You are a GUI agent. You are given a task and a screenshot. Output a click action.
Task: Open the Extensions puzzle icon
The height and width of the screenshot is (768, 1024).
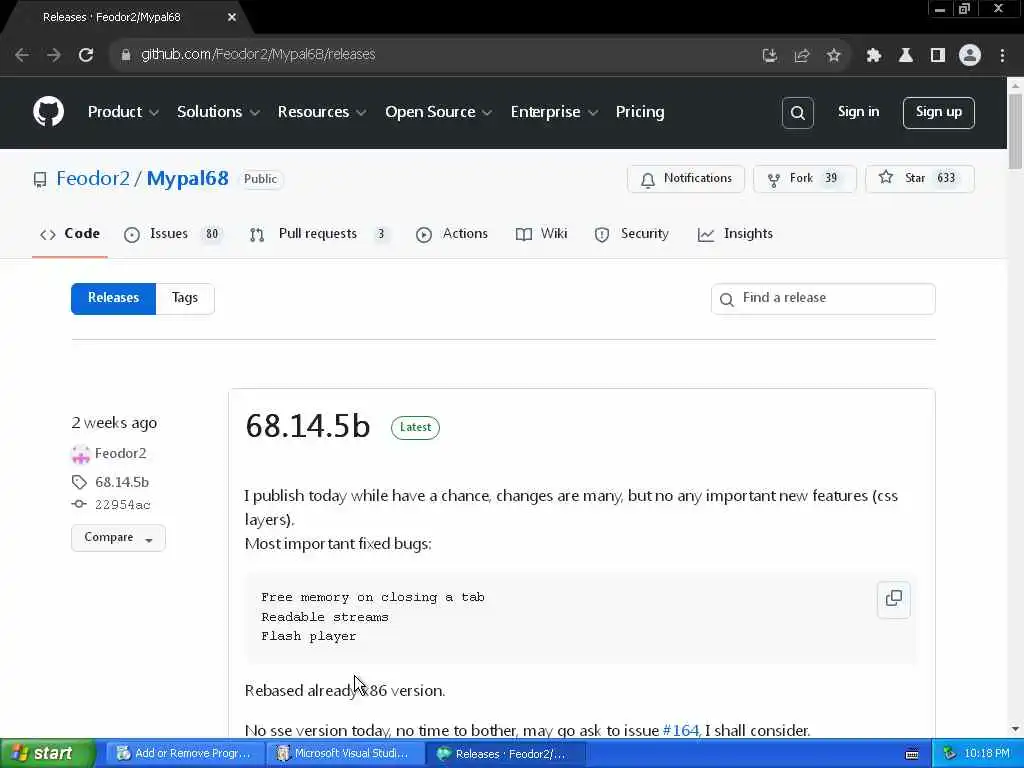click(874, 56)
